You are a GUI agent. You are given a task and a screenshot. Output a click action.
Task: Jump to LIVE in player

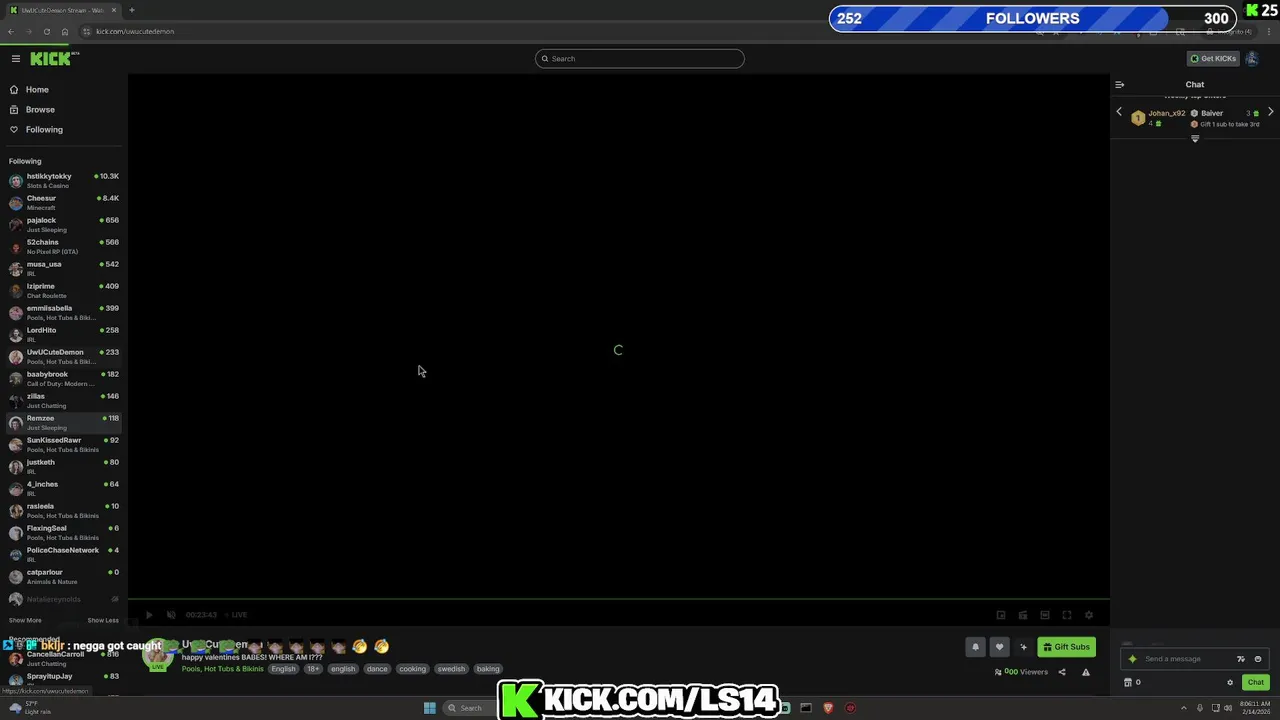click(x=237, y=615)
